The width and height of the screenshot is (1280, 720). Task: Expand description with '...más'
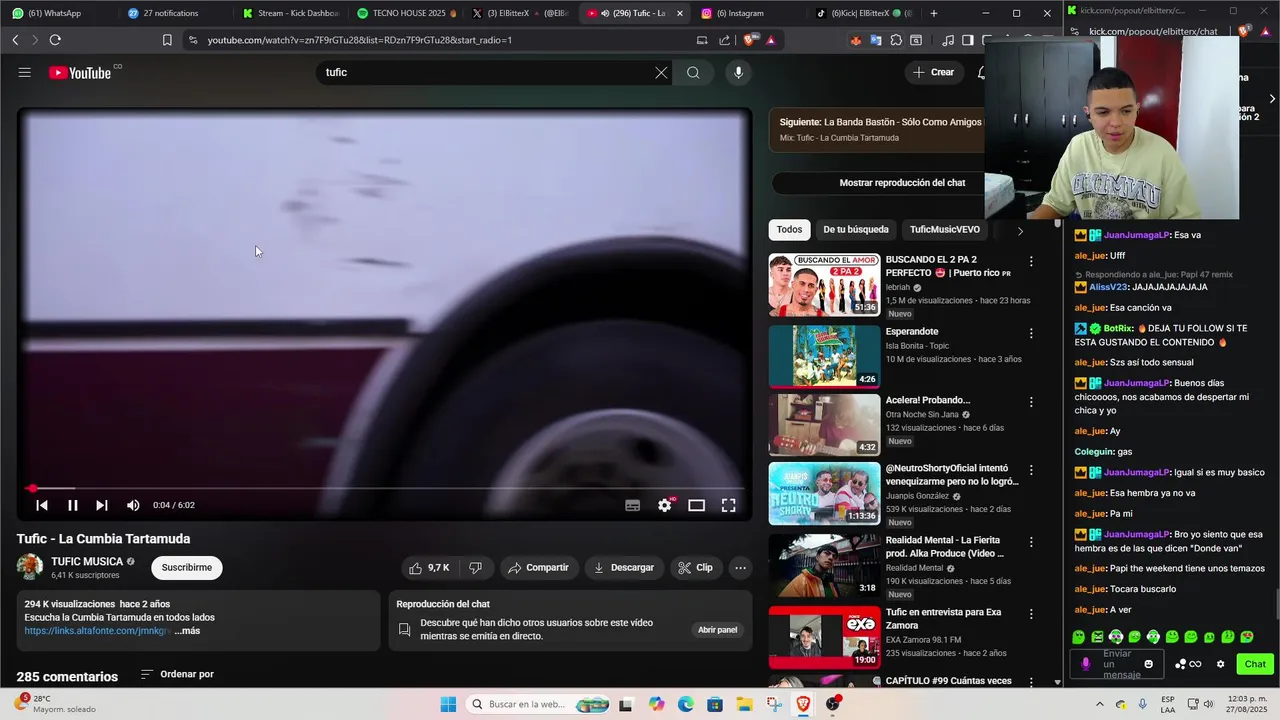point(187,631)
